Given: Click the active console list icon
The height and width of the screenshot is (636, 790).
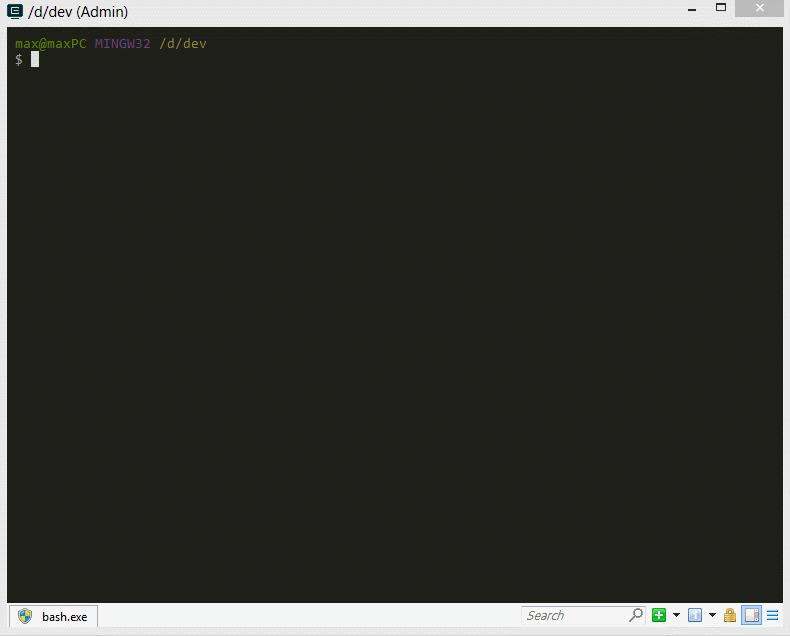Looking at the screenshot, I should 695,615.
